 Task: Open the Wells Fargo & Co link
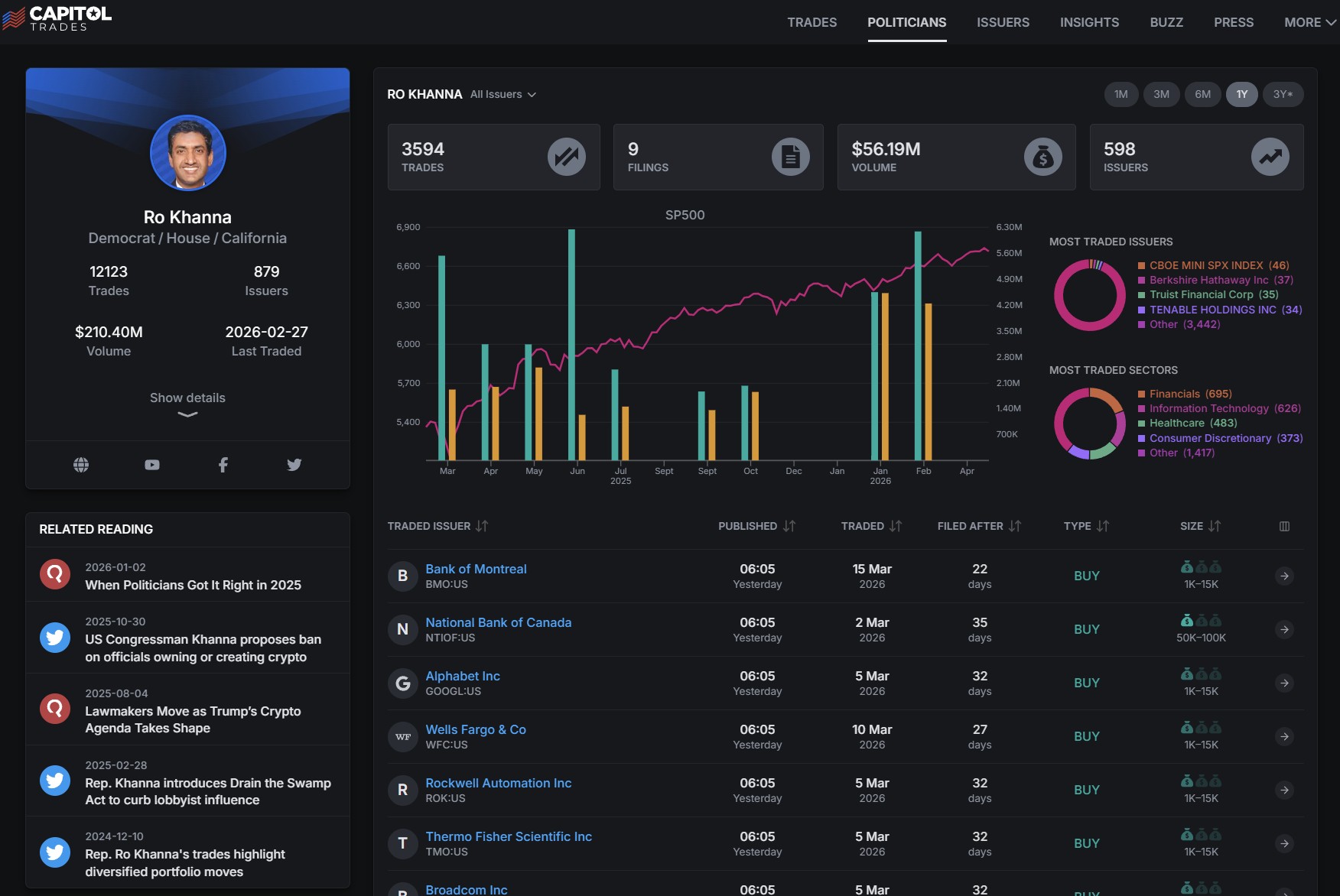(476, 729)
